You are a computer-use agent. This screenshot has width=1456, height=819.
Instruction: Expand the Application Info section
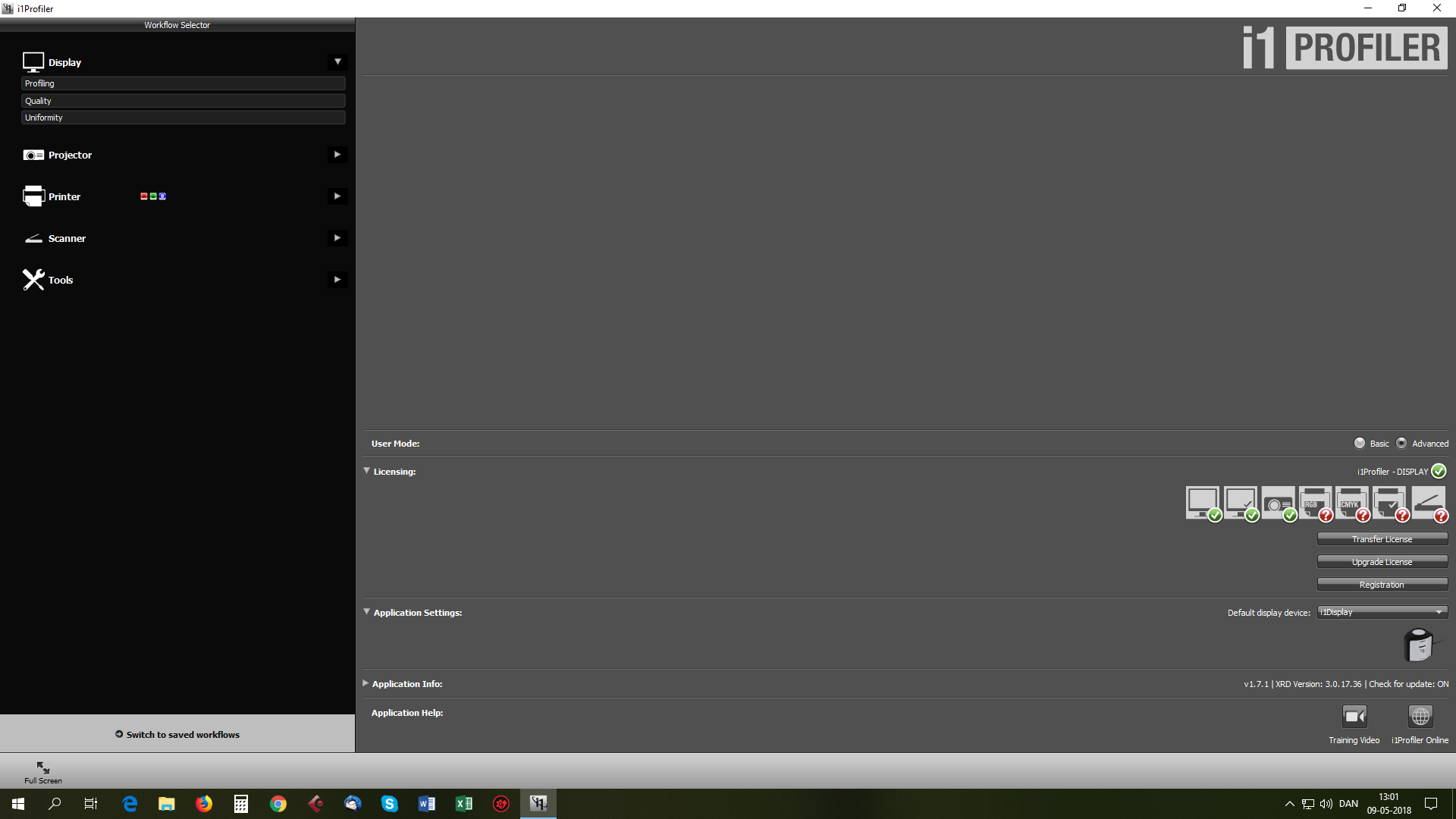[x=367, y=683]
